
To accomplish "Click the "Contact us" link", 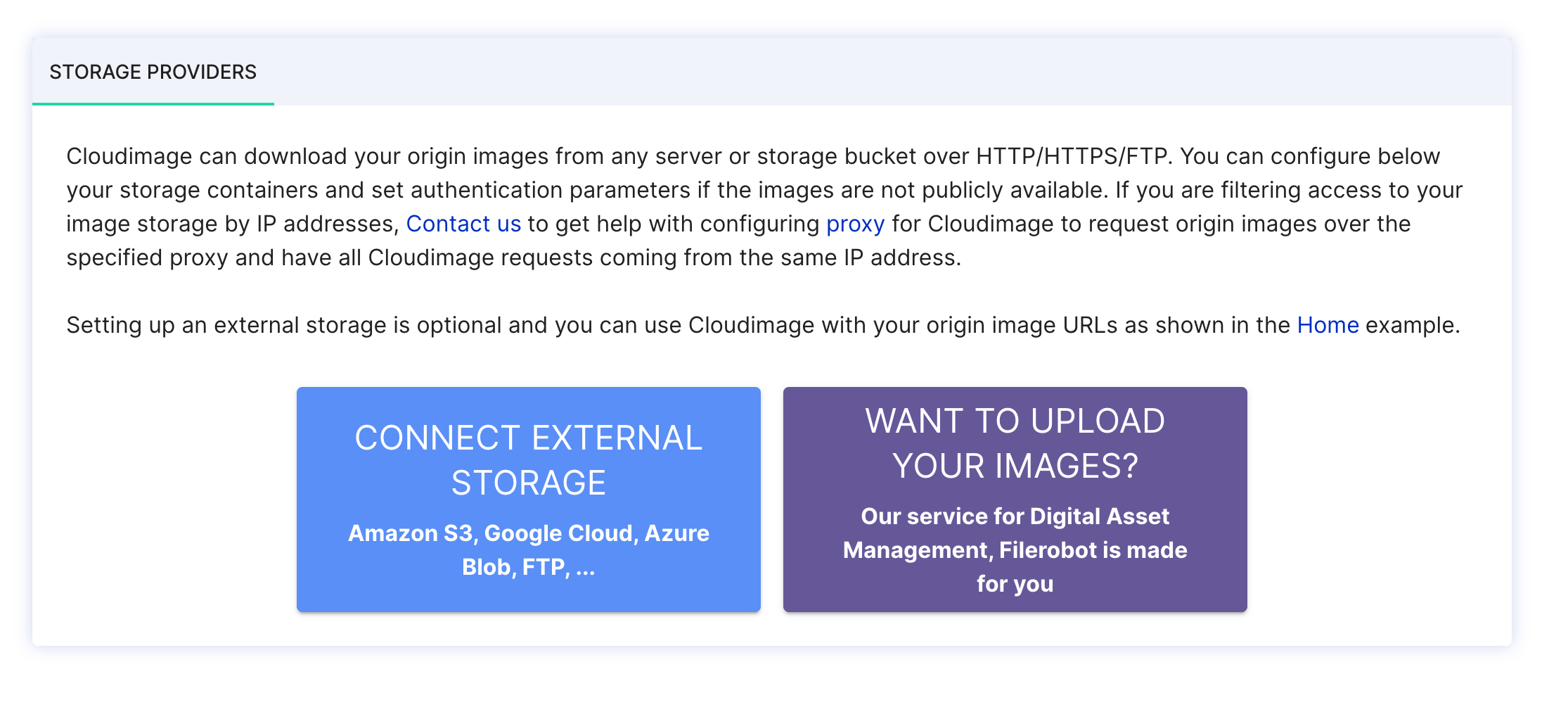I will [x=463, y=224].
